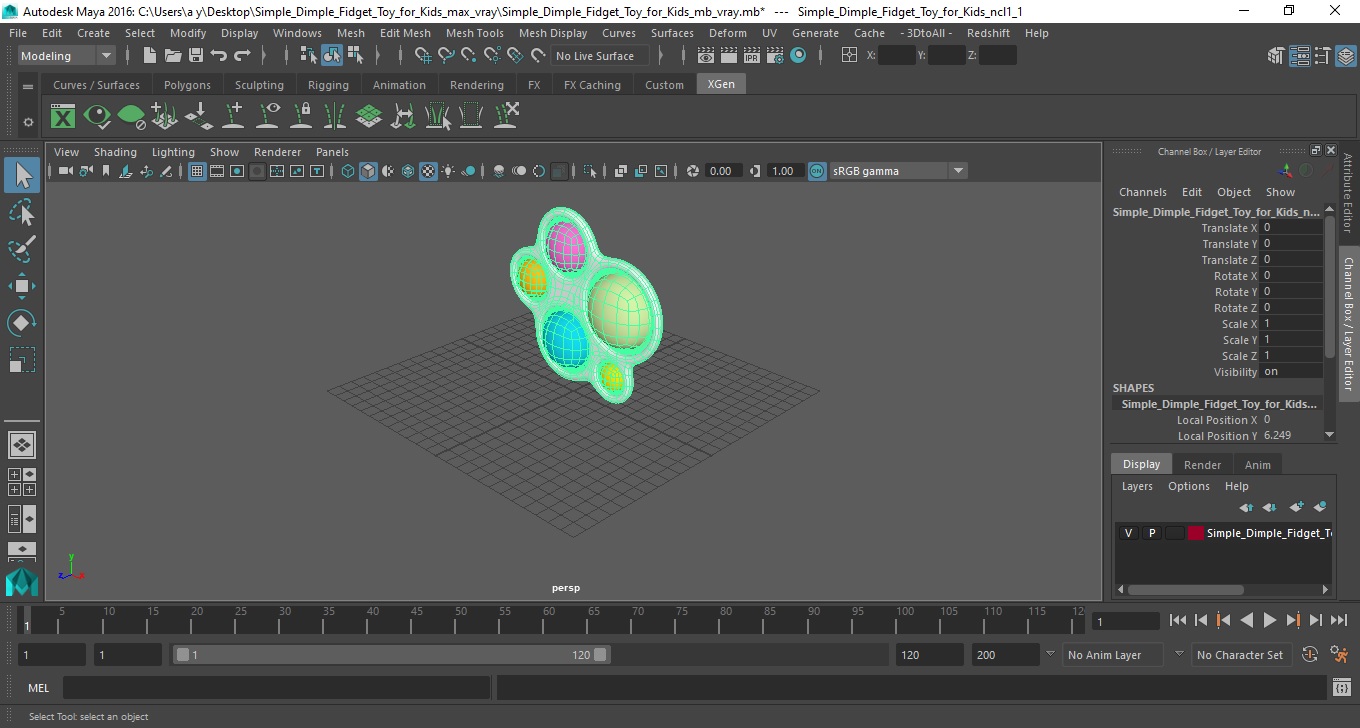Open the Modeling menu set dropdown
Image resolution: width=1360 pixels, height=728 pixels.
(x=67, y=56)
